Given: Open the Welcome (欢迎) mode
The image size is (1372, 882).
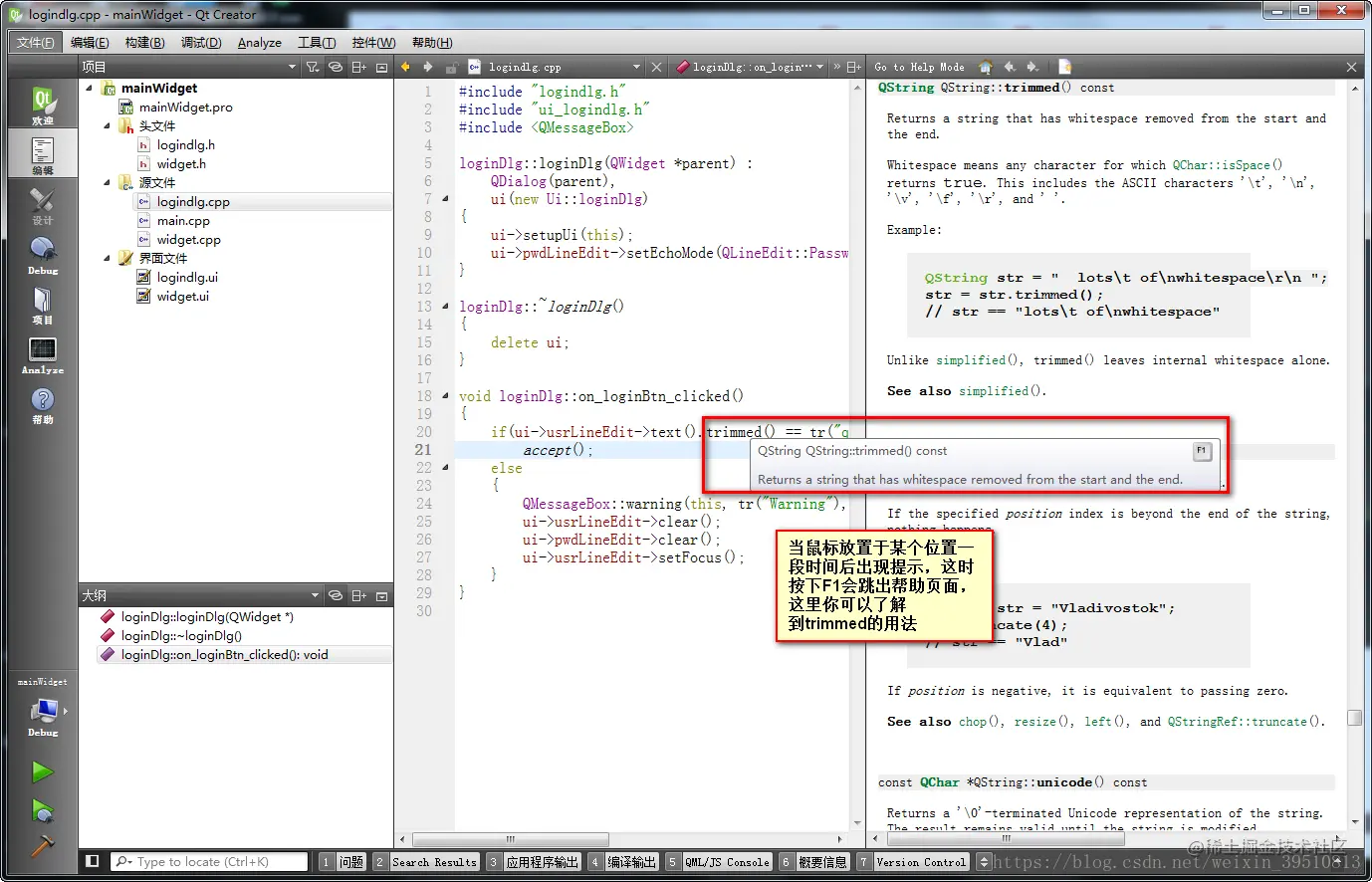Looking at the screenshot, I should (x=42, y=105).
